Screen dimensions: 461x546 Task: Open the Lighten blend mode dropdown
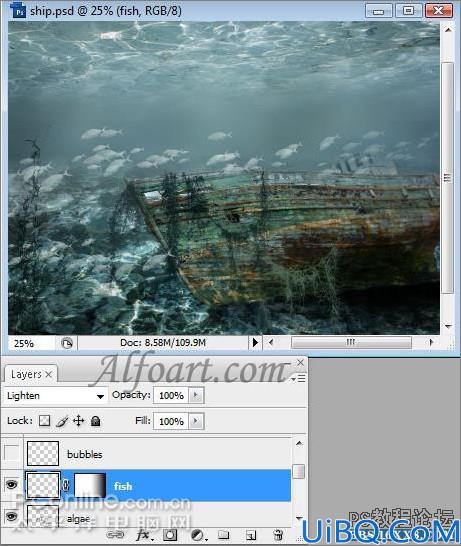click(55, 396)
